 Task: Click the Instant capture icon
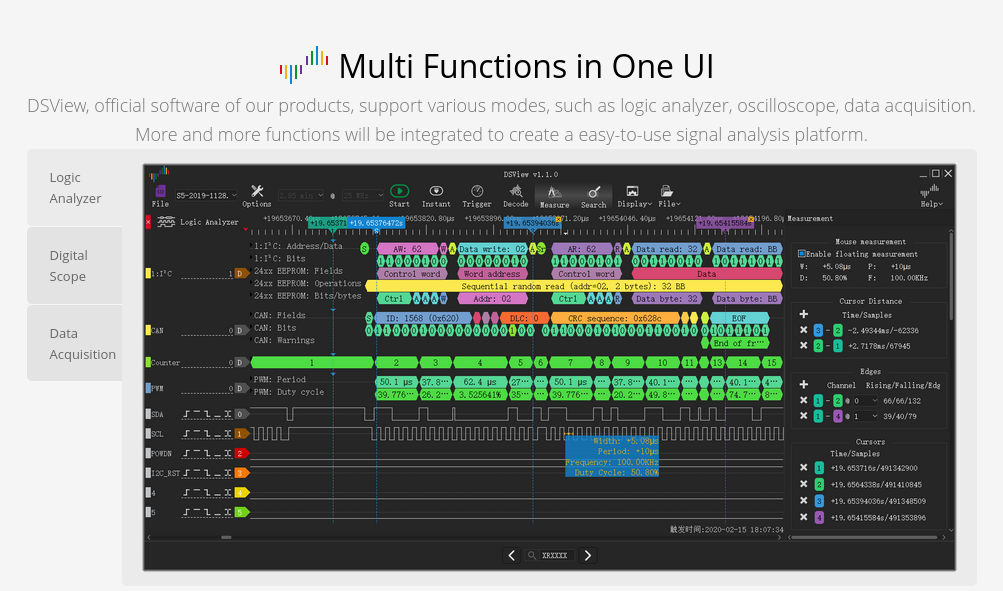click(436, 191)
